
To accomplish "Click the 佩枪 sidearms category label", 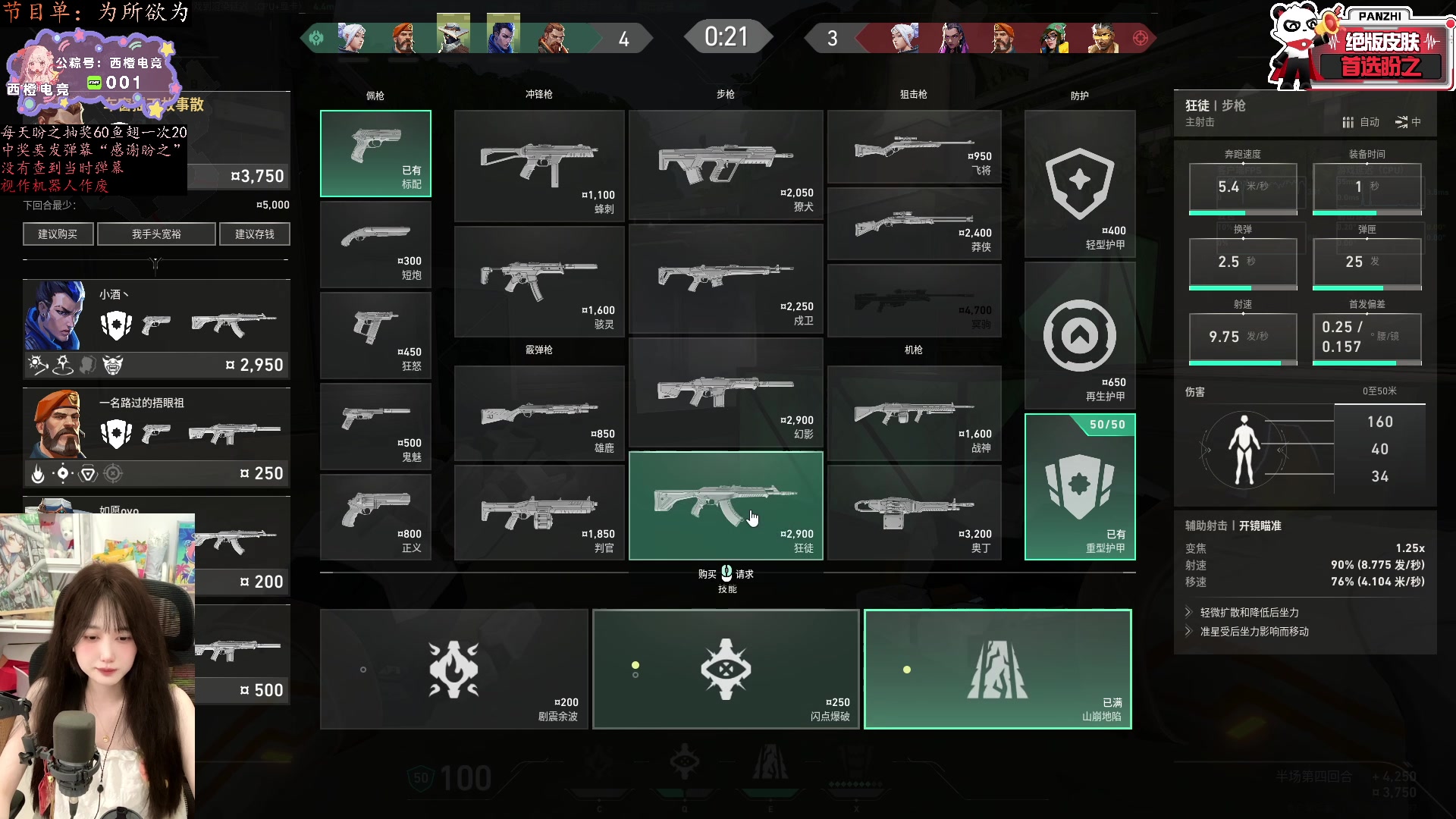I will 375,96.
